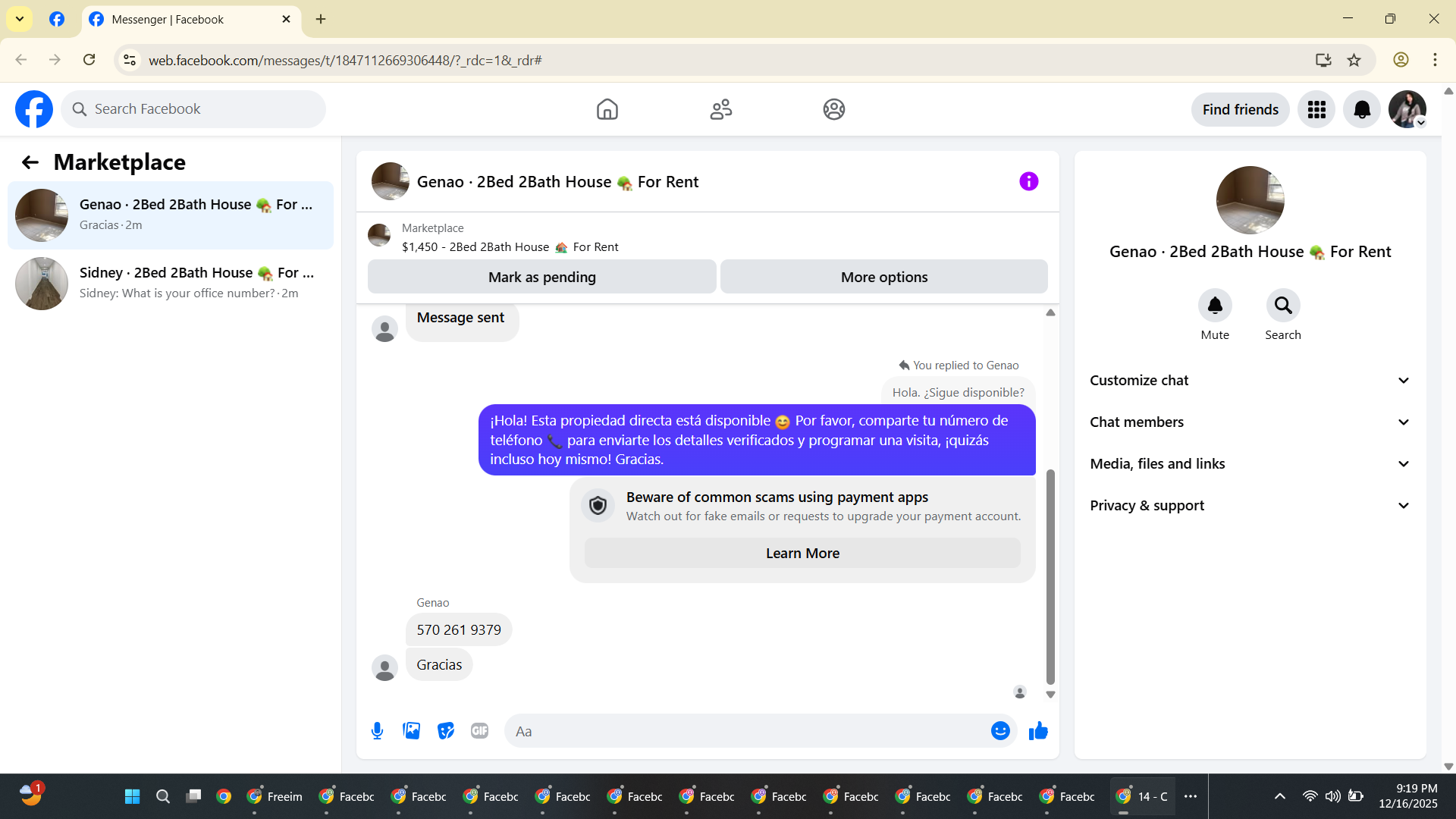
Task: Open the Facebook menu grid icon
Action: (1316, 110)
